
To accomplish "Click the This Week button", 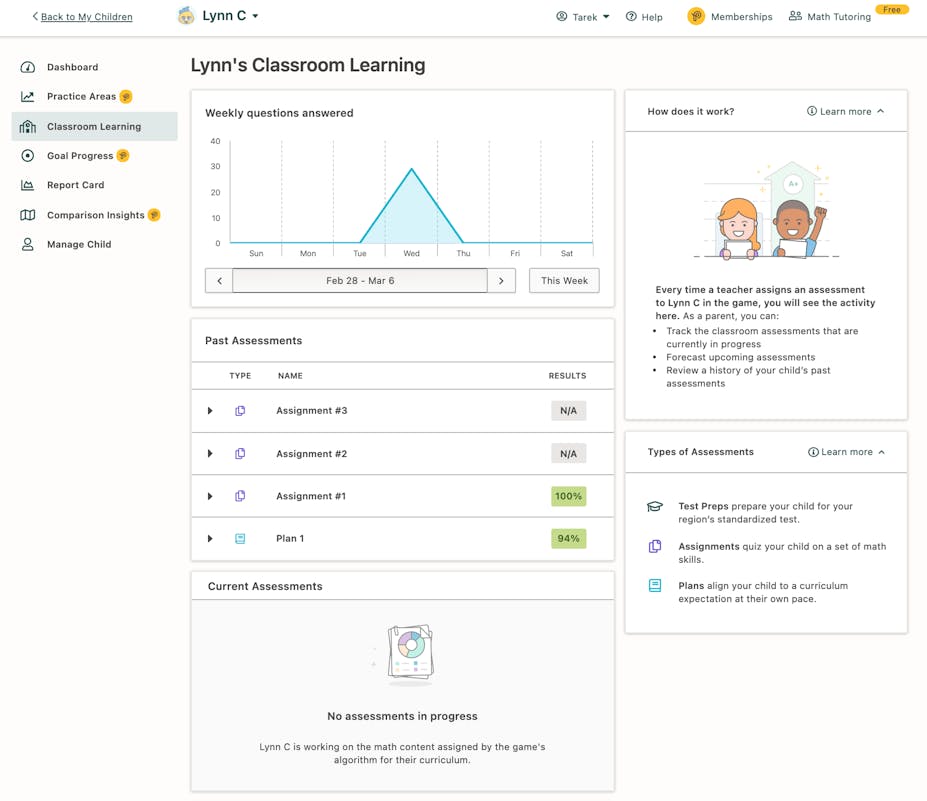I will pyautogui.click(x=563, y=281).
